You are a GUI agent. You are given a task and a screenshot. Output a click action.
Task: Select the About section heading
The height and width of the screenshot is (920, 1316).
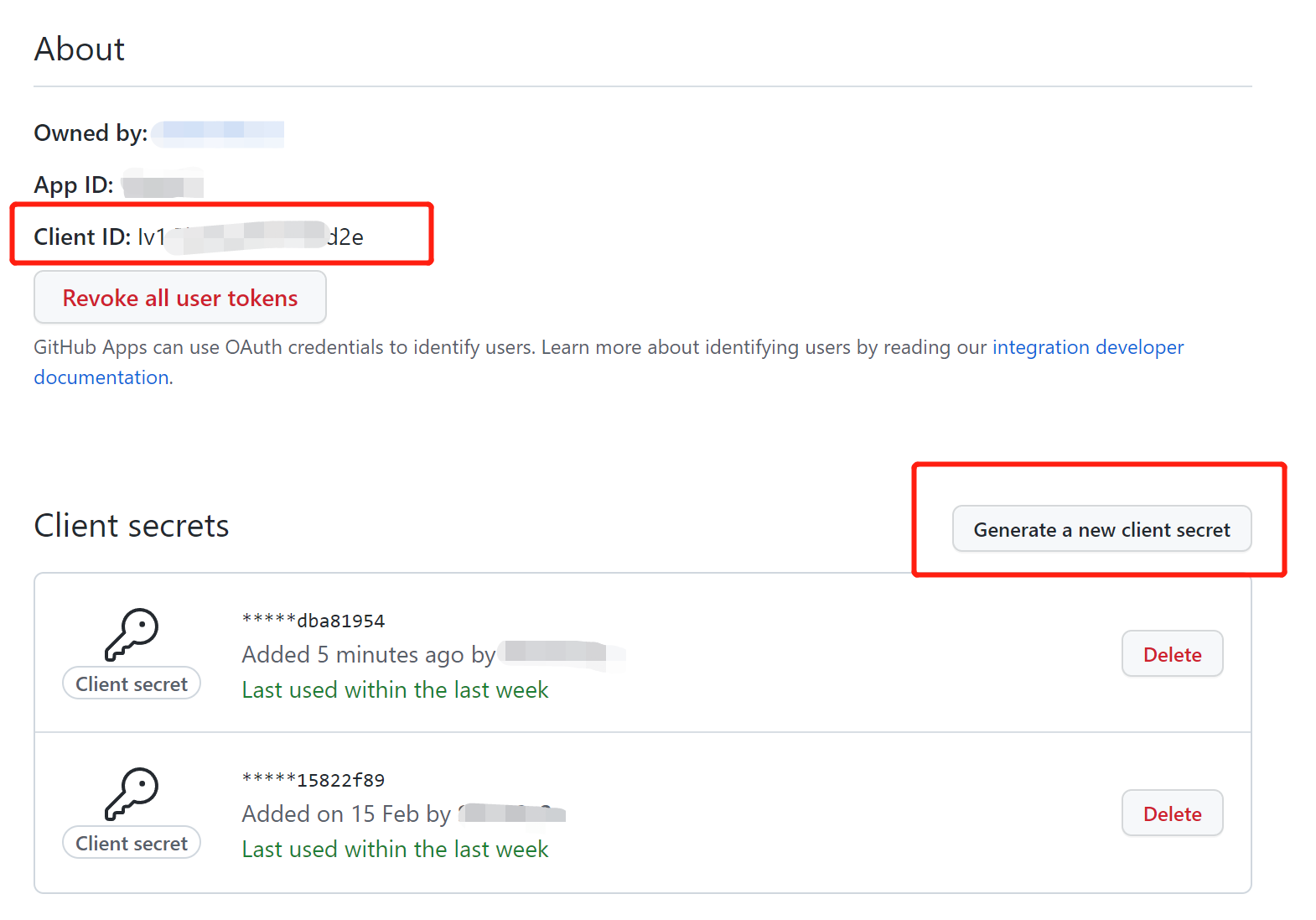[79, 49]
